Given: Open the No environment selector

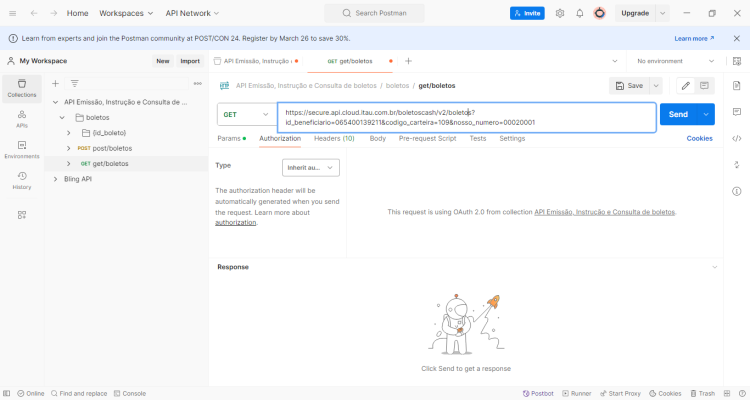Looking at the screenshot, I should click(675, 61).
